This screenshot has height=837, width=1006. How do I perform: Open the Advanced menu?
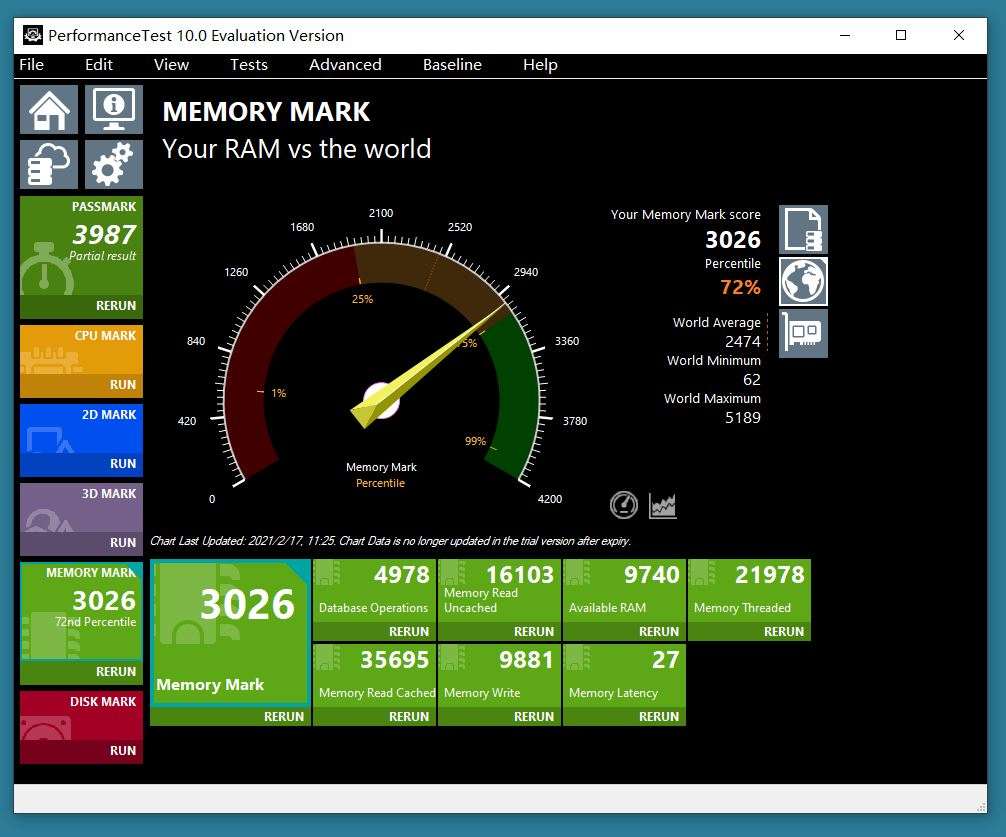pos(345,65)
